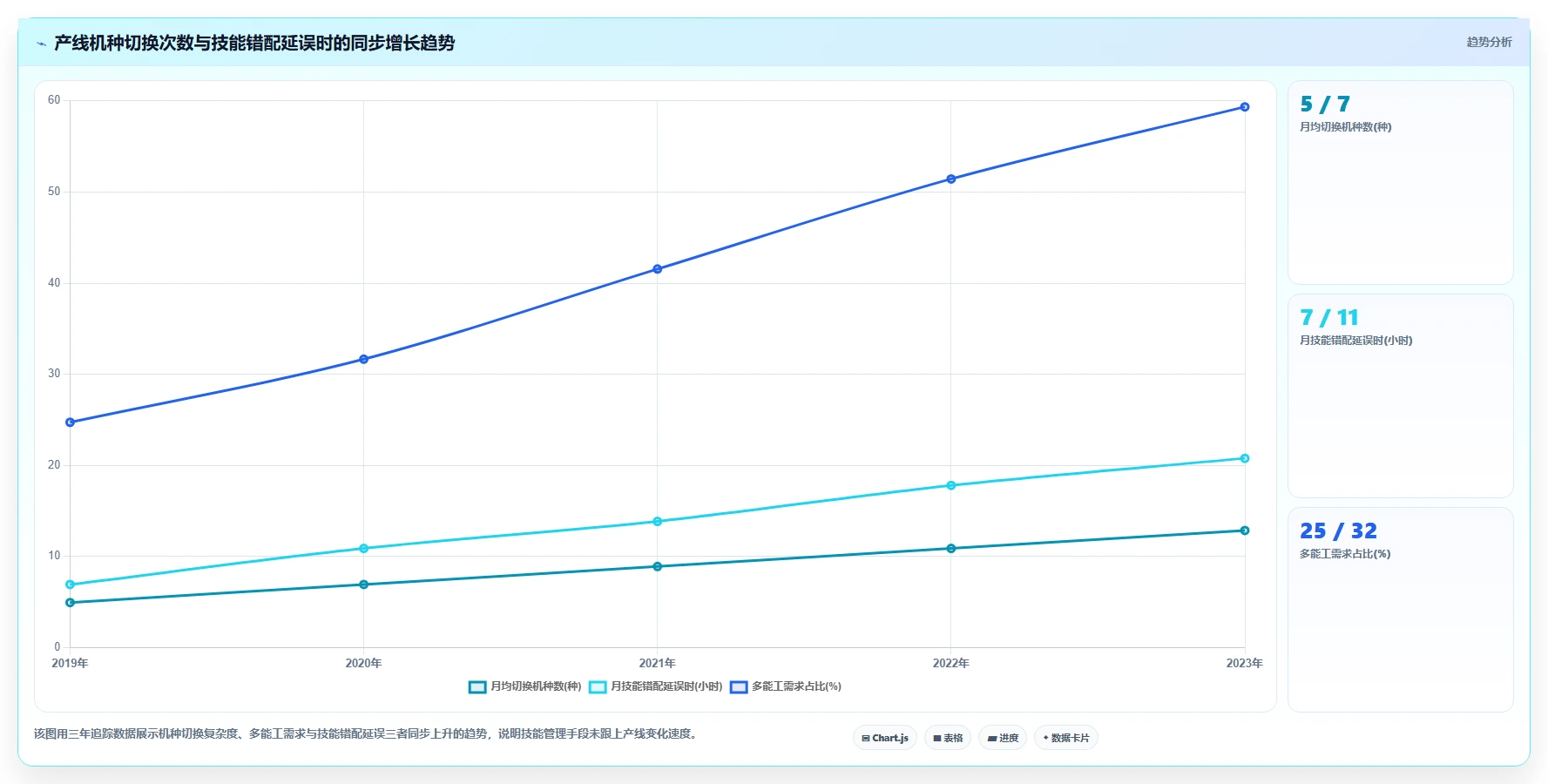The width and height of the screenshot is (1548, 784).
Task: Click the 2022年 point on blue line
Action: [951, 179]
